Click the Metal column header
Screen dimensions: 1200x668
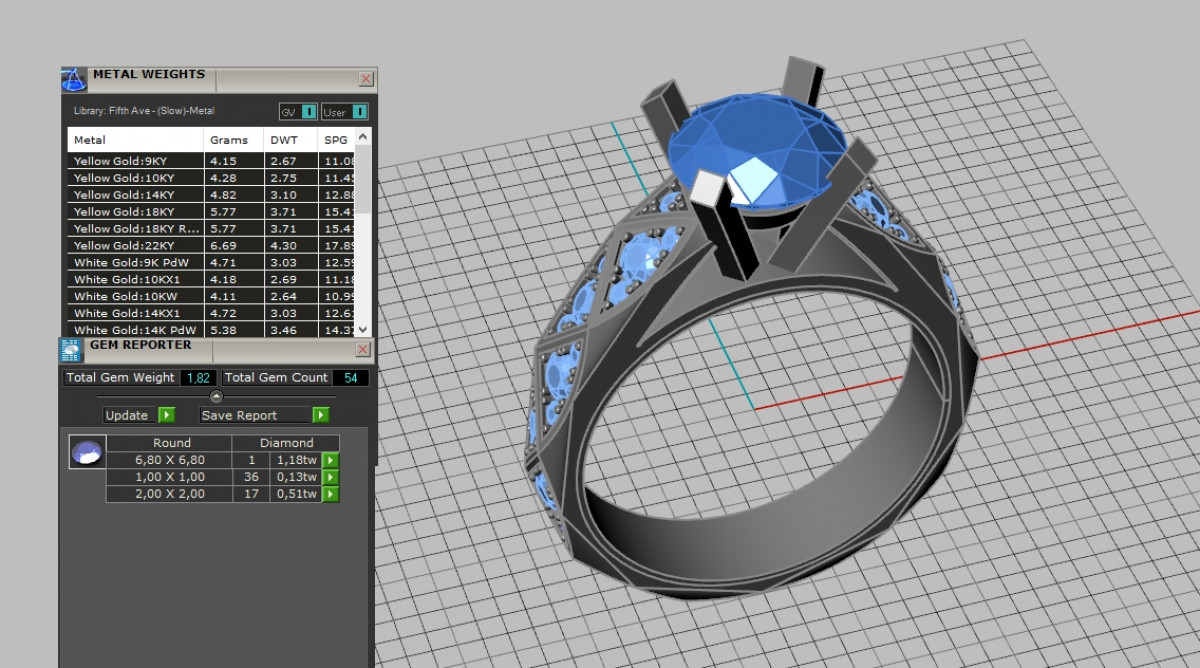click(90, 140)
